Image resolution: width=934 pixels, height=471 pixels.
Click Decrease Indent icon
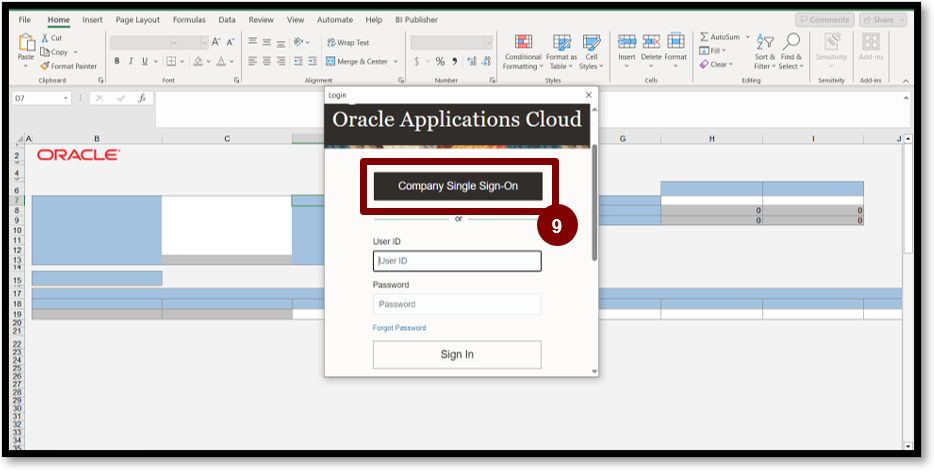[298, 61]
